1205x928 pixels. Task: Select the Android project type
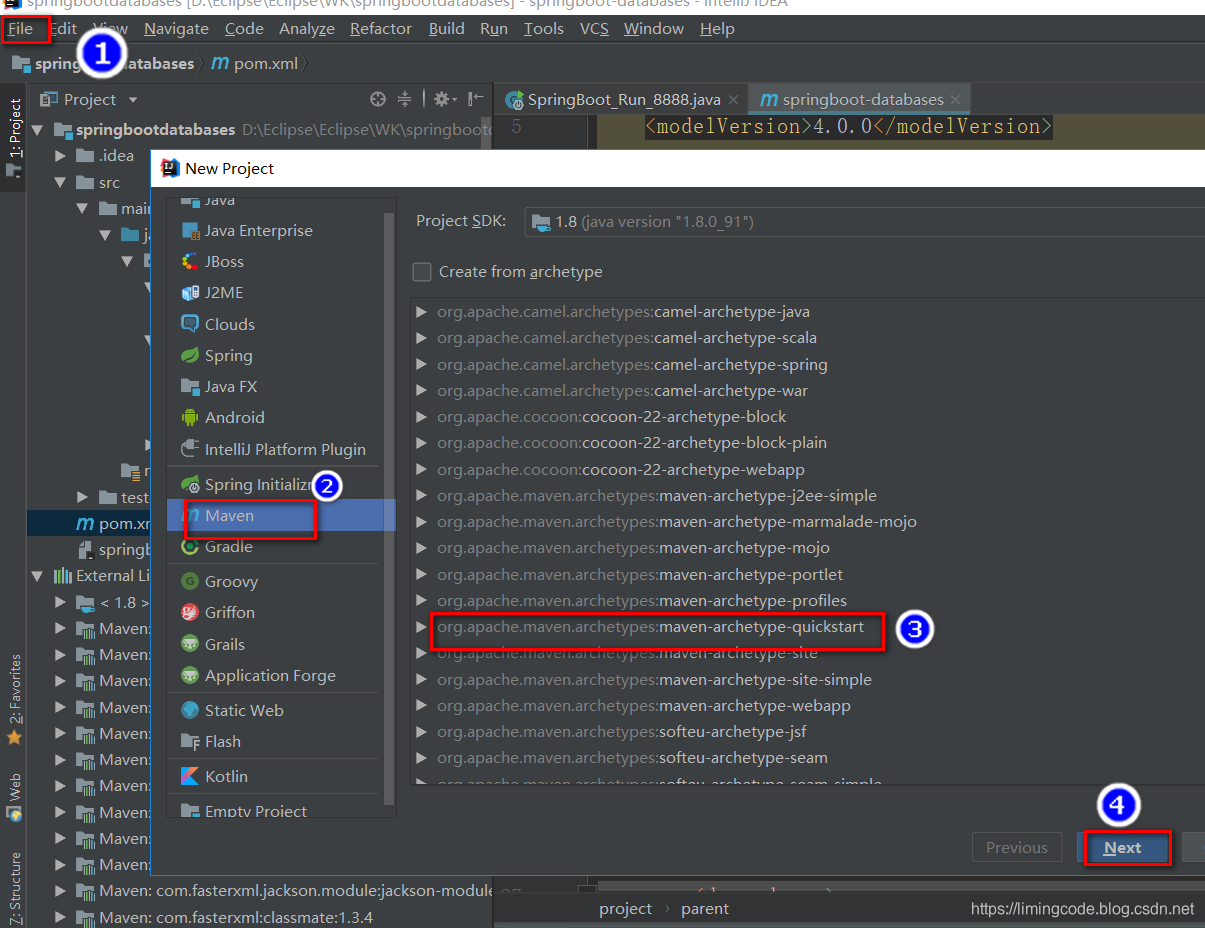[245, 417]
